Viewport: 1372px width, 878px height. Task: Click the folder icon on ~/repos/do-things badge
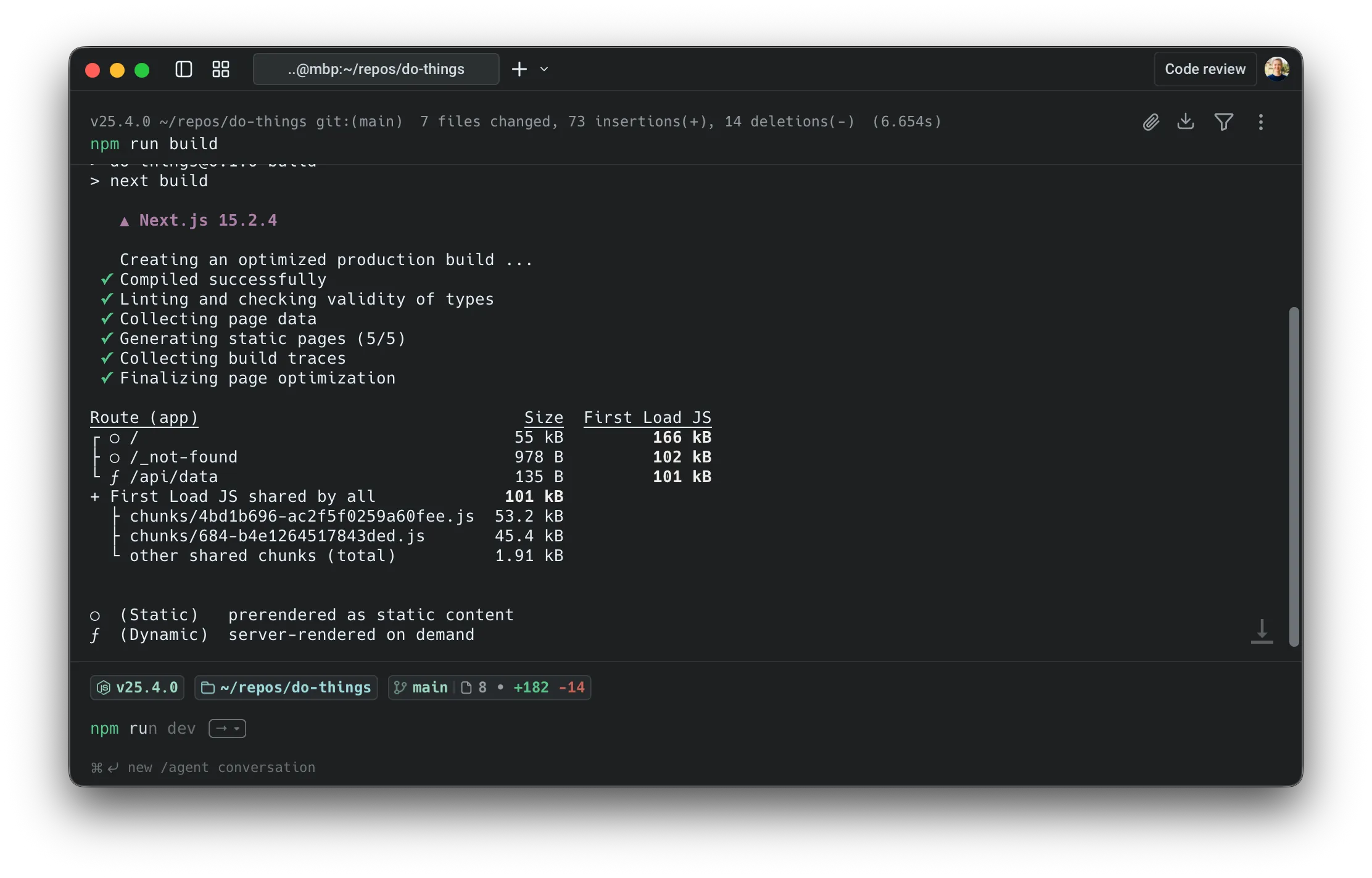click(208, 687)
